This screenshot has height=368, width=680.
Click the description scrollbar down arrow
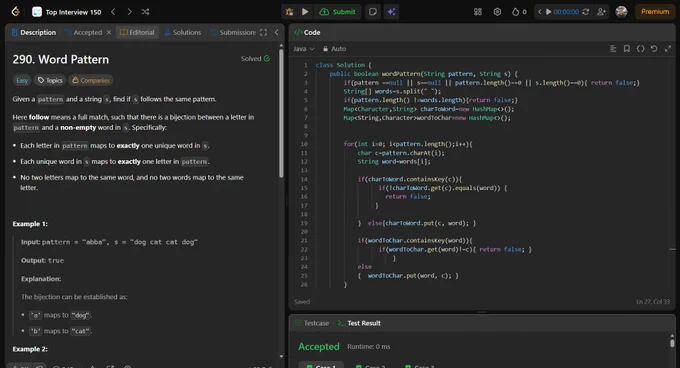click(x=281, y=356)
